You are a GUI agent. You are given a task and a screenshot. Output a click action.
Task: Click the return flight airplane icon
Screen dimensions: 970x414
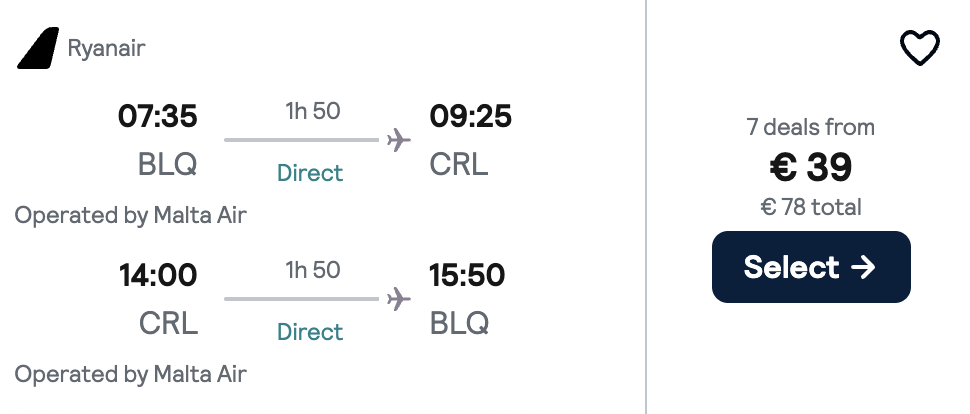tap(399, 298)
